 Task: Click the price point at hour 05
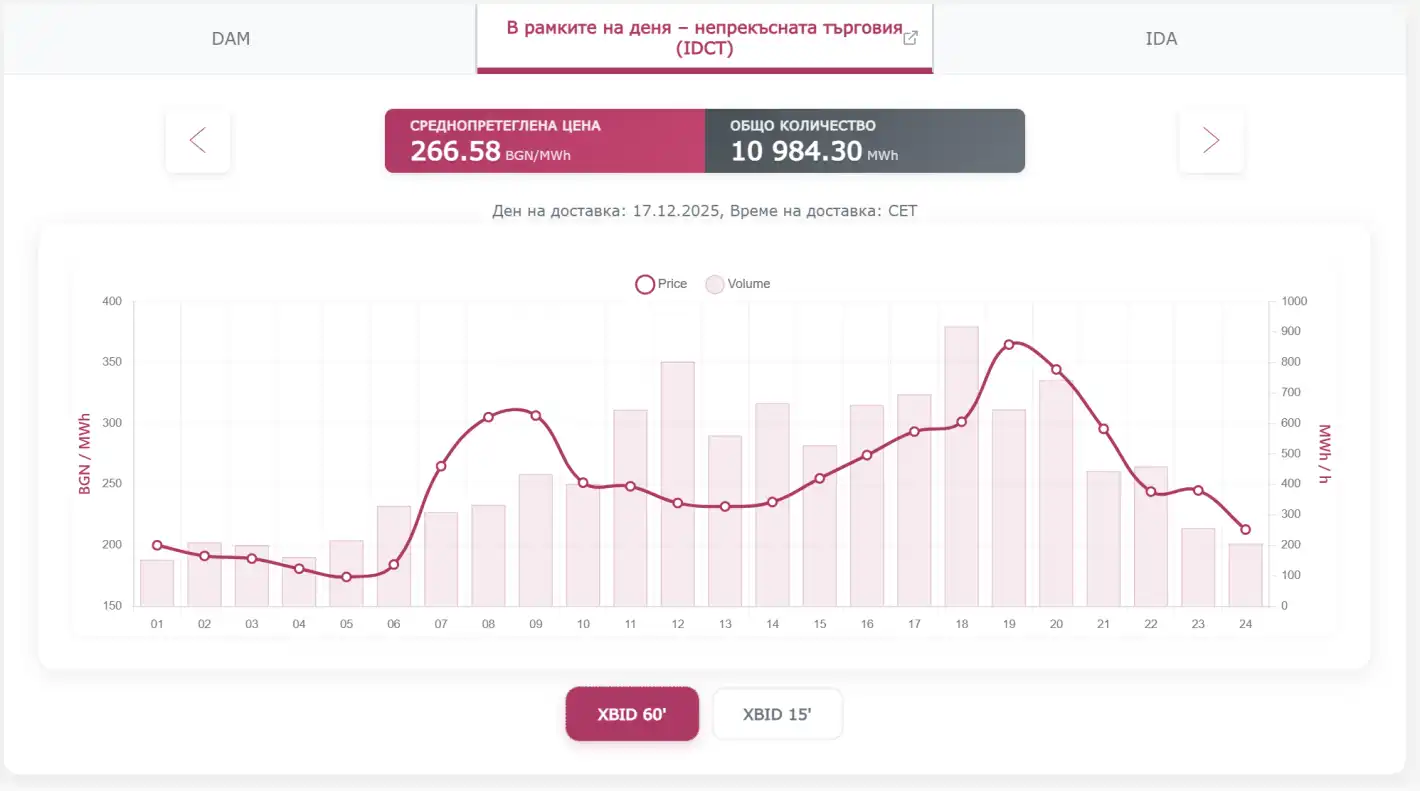click(346, 577)
